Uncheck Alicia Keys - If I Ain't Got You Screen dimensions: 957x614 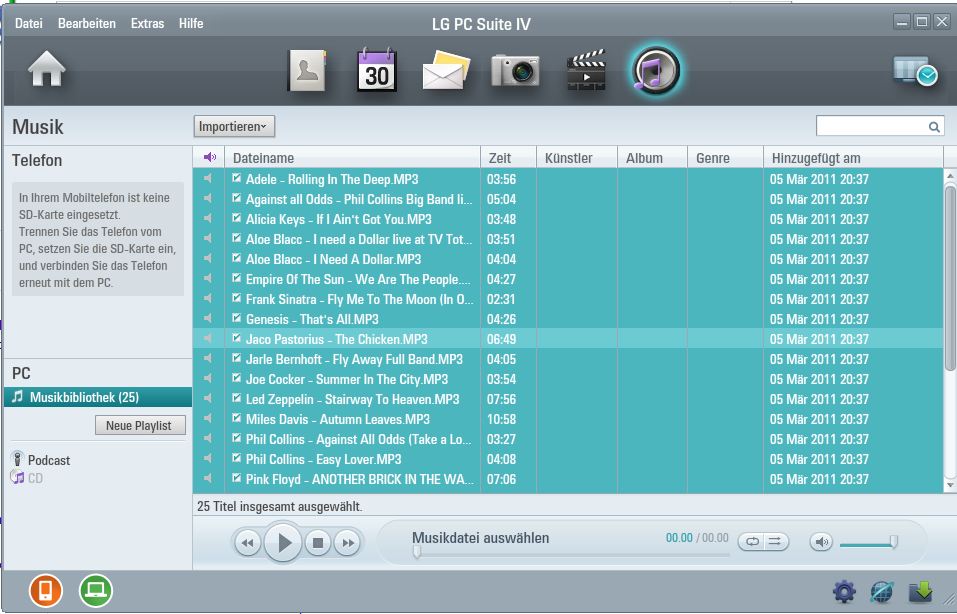[x=237, y=218]
